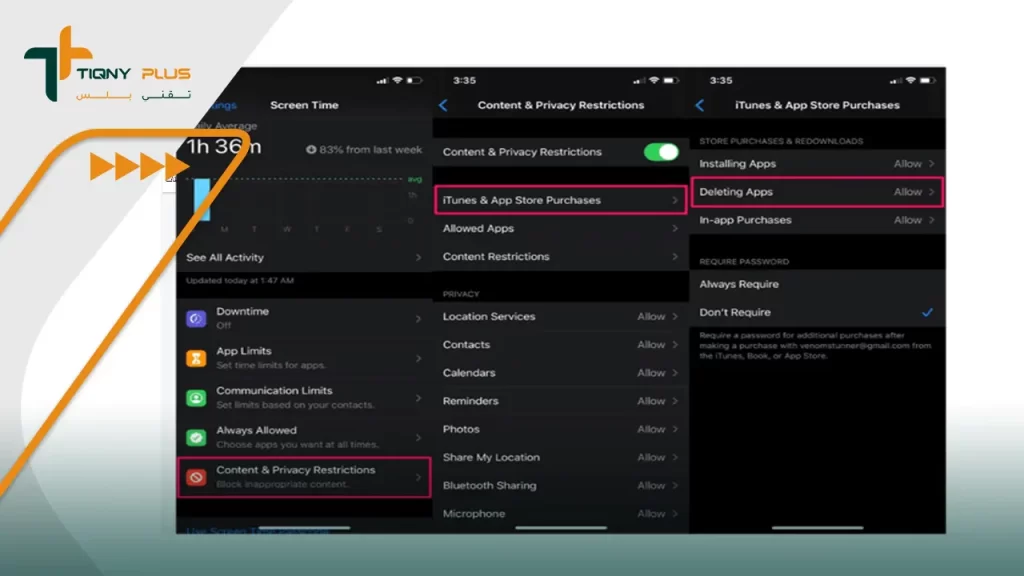
Task: Tap See All Activity link
Action: 225,257
